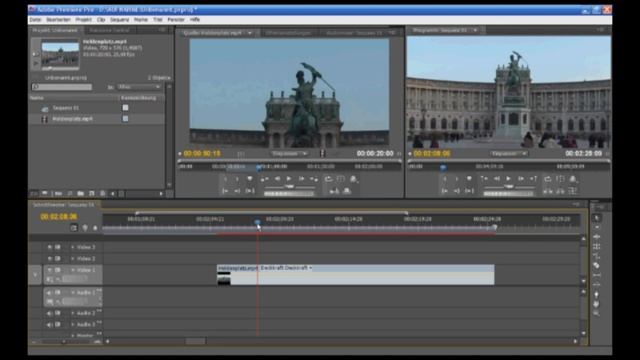Image resolution: width=640 pixels, height=360 pixels.
Task: Select the Hand tool
Action: pyautogui.click(x=596, y=304)
